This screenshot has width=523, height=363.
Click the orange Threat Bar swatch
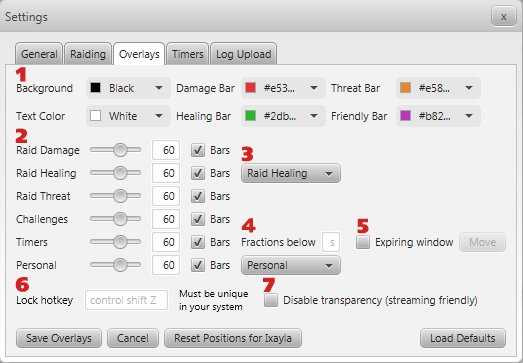(x=405, y=88)
